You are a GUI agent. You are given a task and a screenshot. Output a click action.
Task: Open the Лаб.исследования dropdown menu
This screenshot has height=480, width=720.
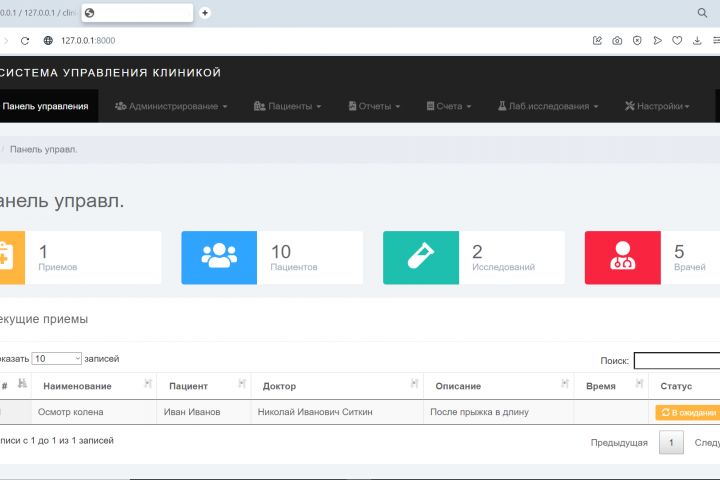[548, 106]
